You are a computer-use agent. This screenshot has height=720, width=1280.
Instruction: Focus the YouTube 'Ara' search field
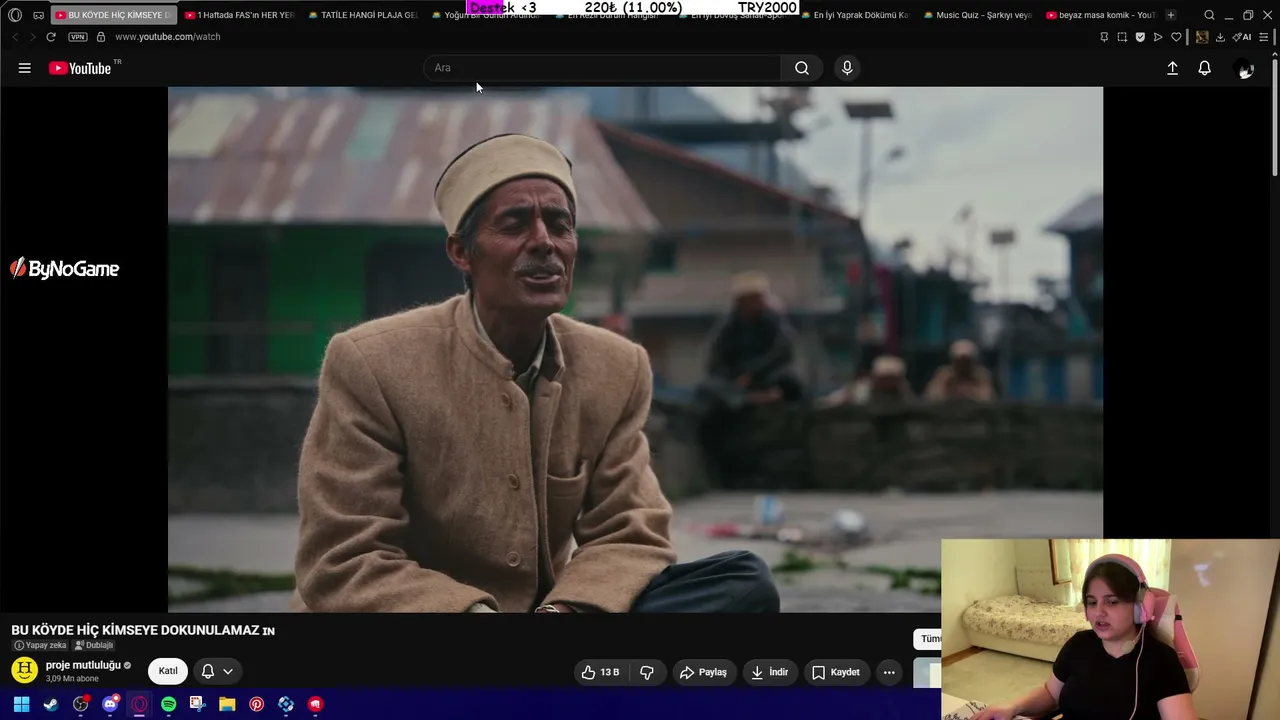coord(602,68)
